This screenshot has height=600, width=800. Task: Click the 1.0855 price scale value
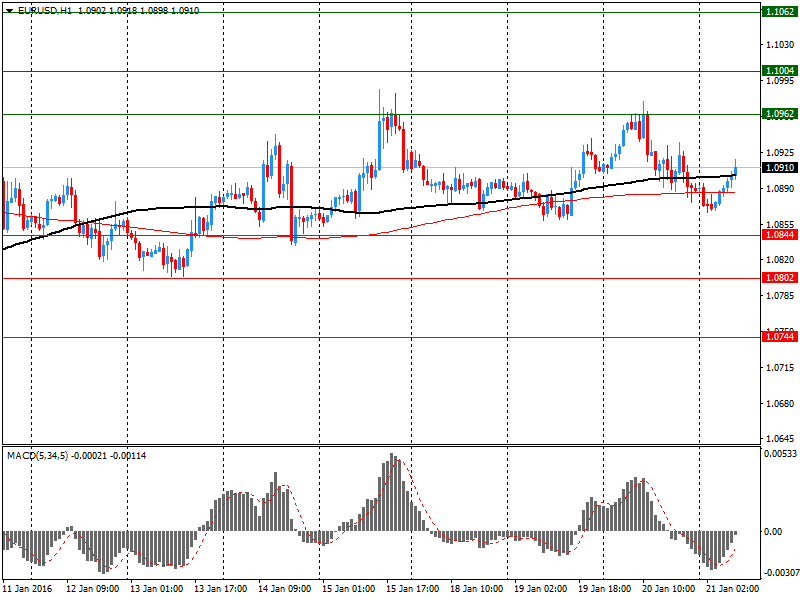click(x=780, y=224)
